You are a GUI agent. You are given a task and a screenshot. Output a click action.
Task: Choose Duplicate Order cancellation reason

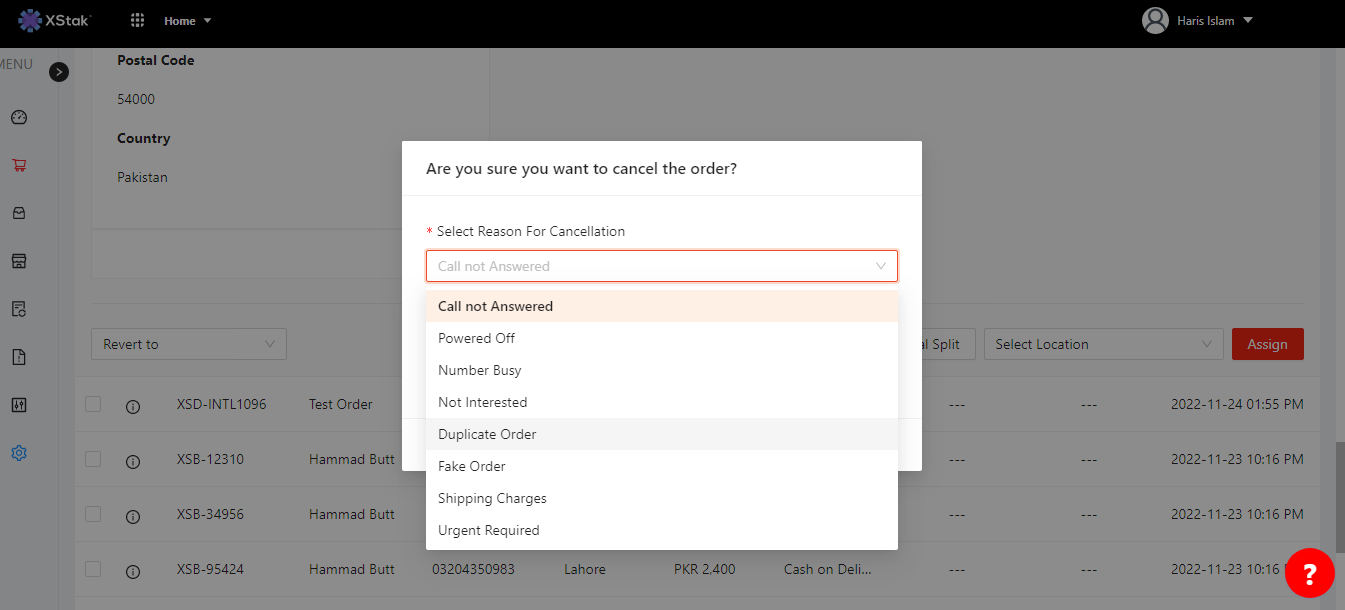(x=487, y=434)
